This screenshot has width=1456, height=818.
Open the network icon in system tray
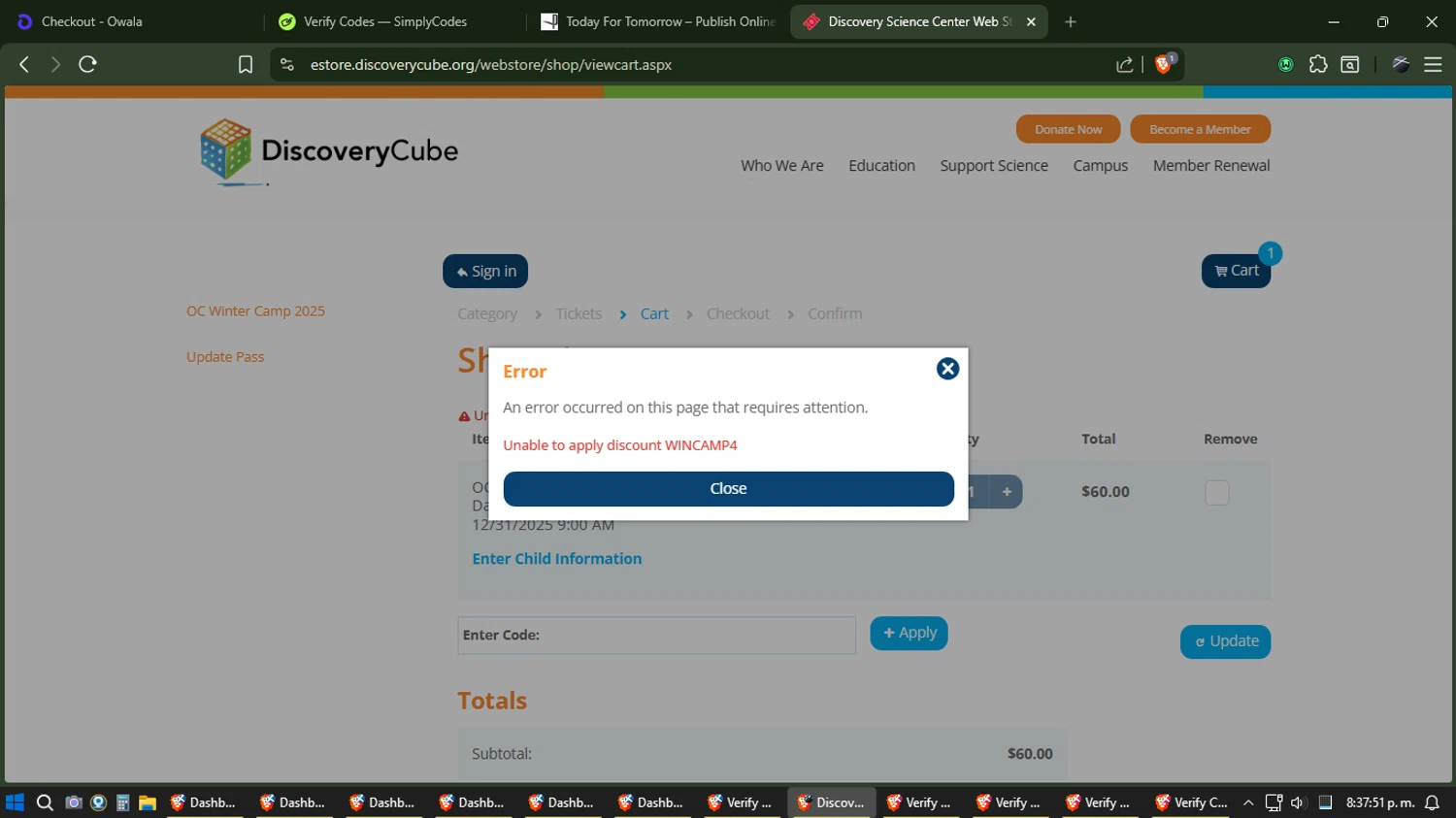pos(1274,802)
